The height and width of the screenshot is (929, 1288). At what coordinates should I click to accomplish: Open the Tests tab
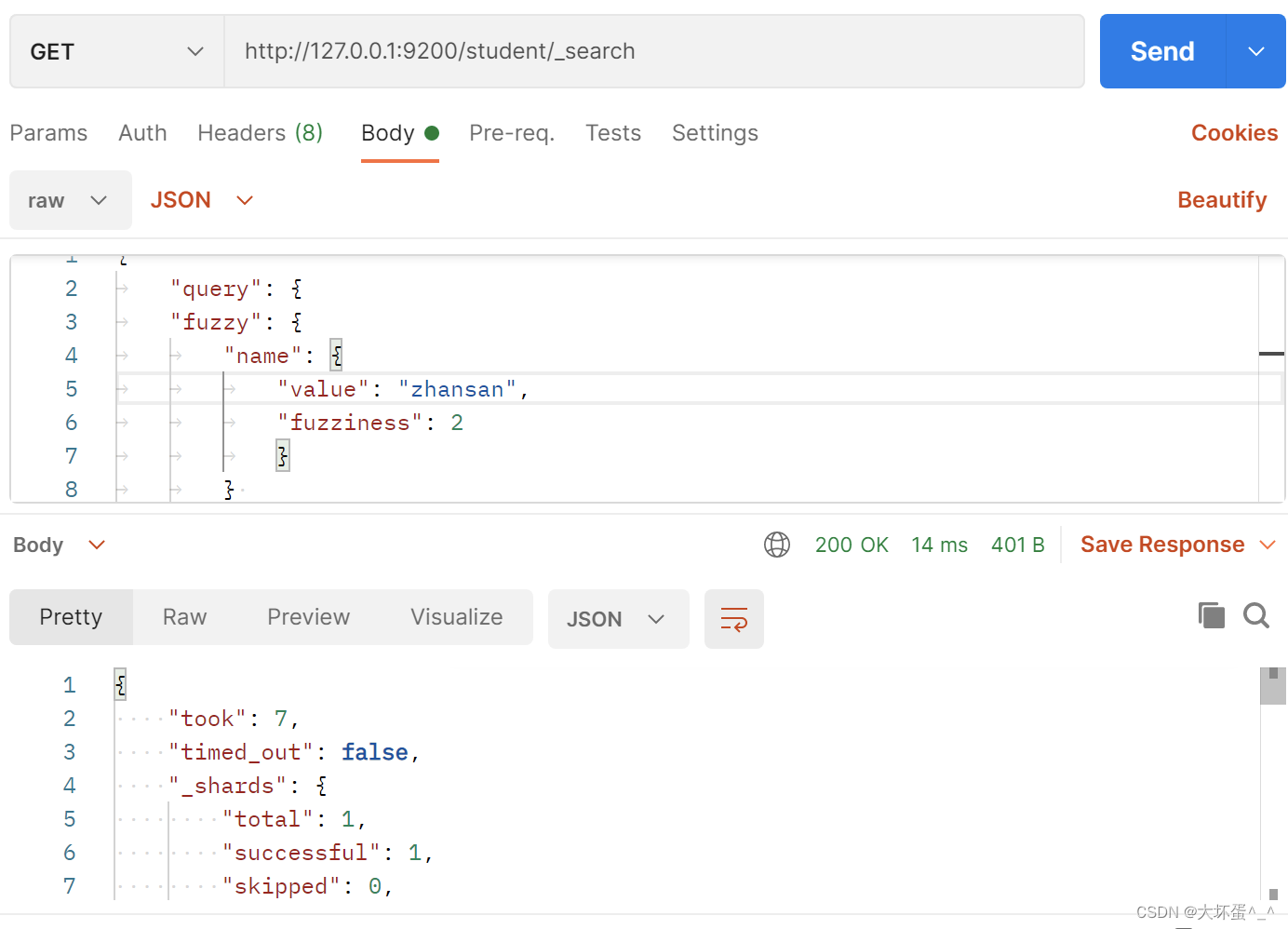point(613,133)
